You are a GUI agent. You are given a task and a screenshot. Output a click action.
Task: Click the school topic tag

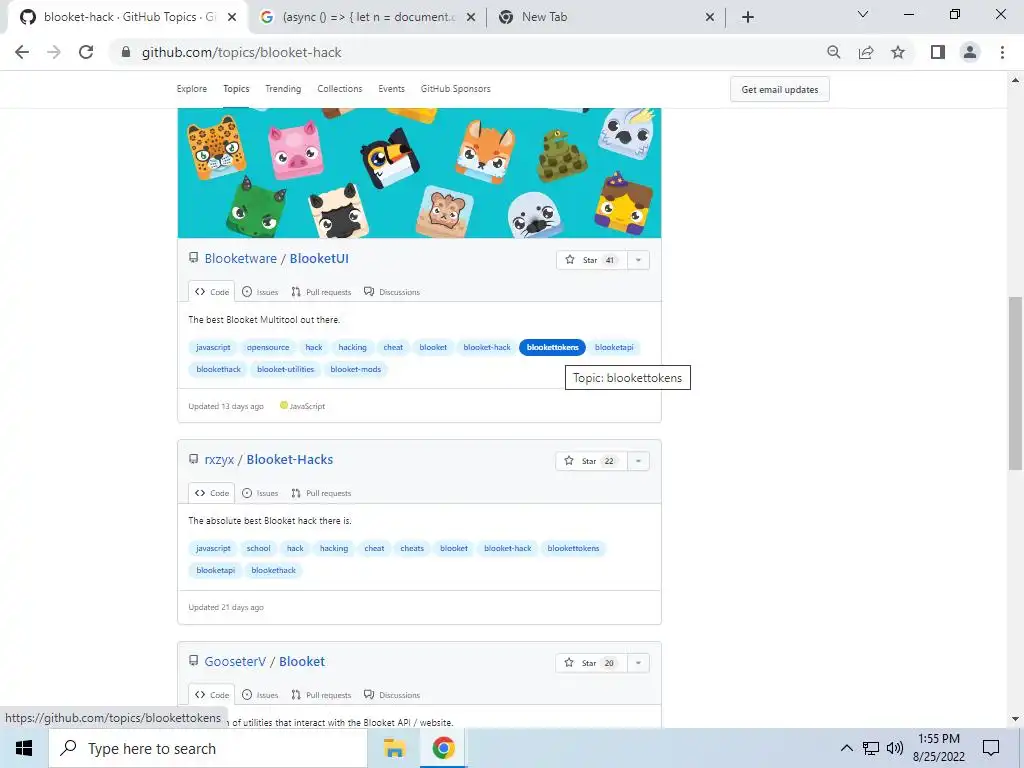coord(258,549)
